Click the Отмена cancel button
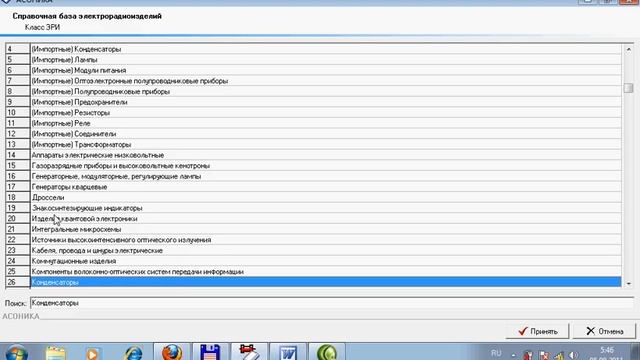Viewport: 640px width, 360px height. click(604, 331)
